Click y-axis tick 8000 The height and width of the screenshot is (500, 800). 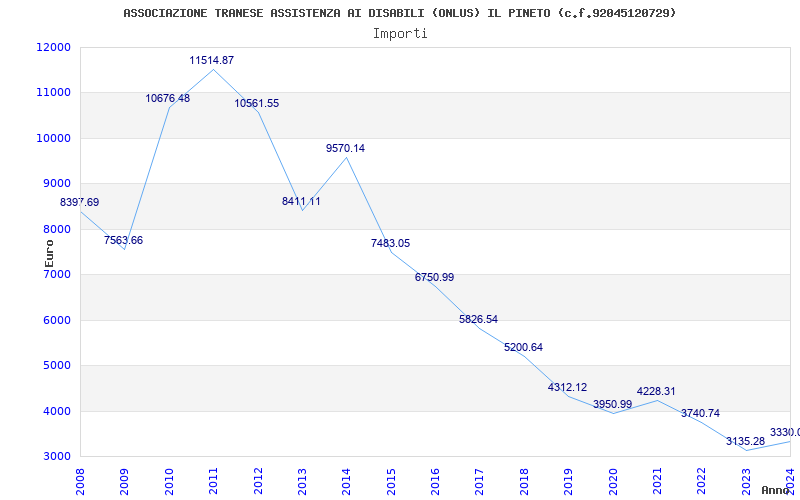tap(57, 230)
